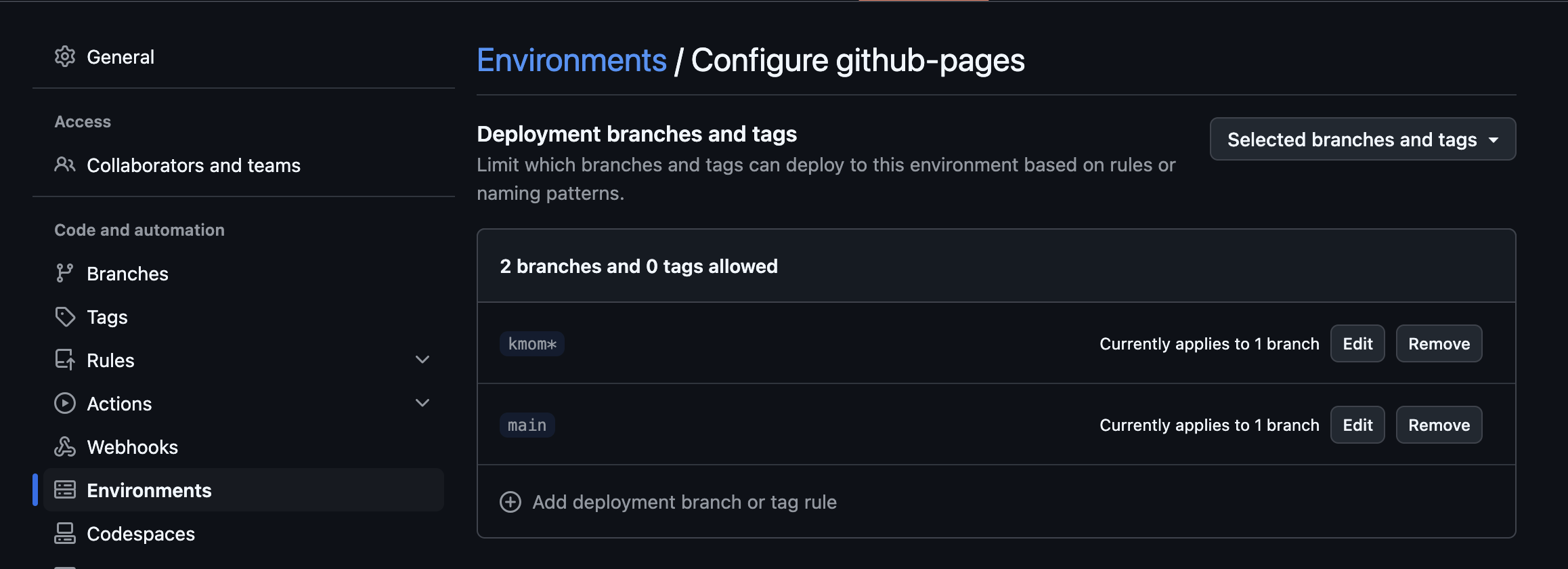Click 'Currently applies to 1 branch' for kmom*

click(x=1209, y=344)
